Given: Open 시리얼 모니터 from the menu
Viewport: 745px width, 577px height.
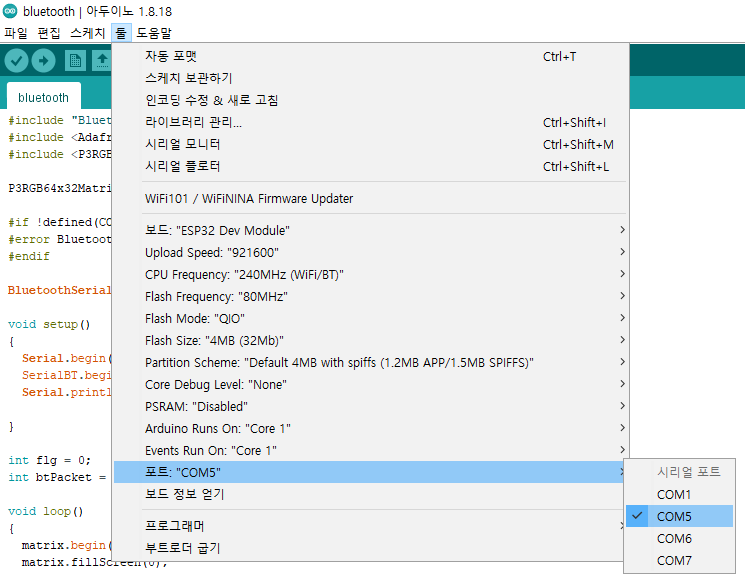Looking at the screenshot, I should click(x=371, y=144).
